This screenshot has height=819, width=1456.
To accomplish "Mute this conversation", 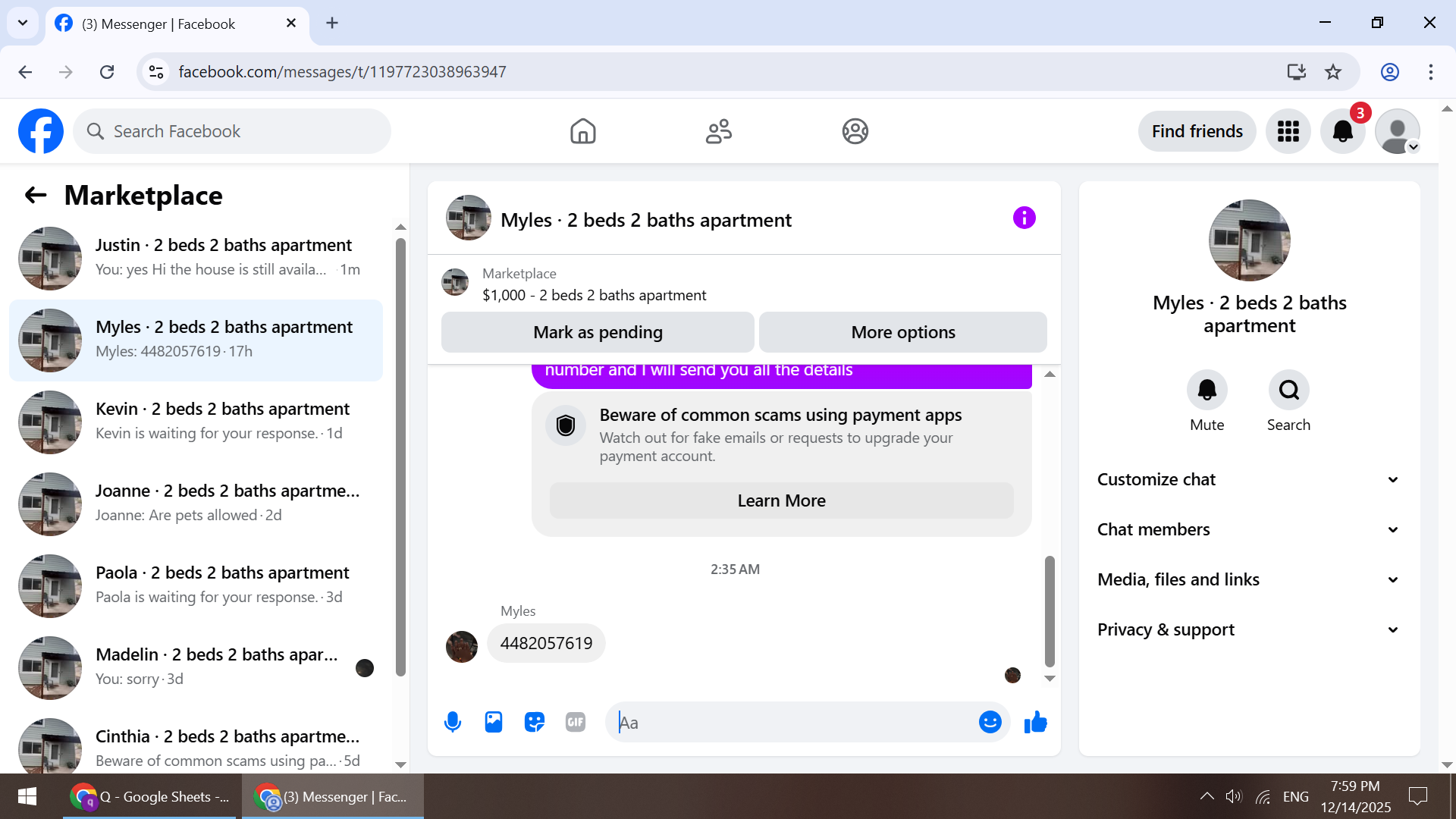I will click(1207, 391).
